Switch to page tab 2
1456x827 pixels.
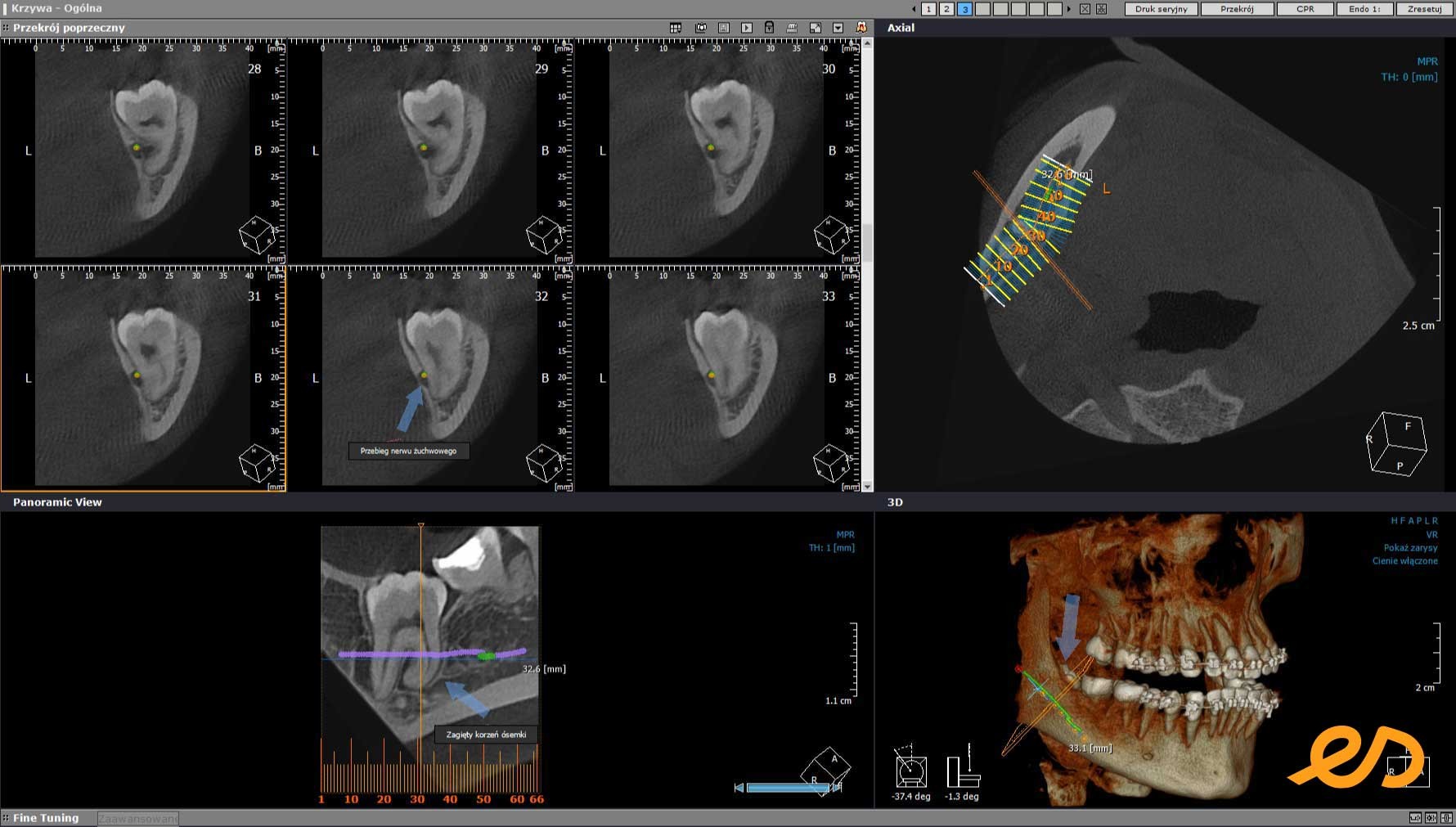pos(946,9)
